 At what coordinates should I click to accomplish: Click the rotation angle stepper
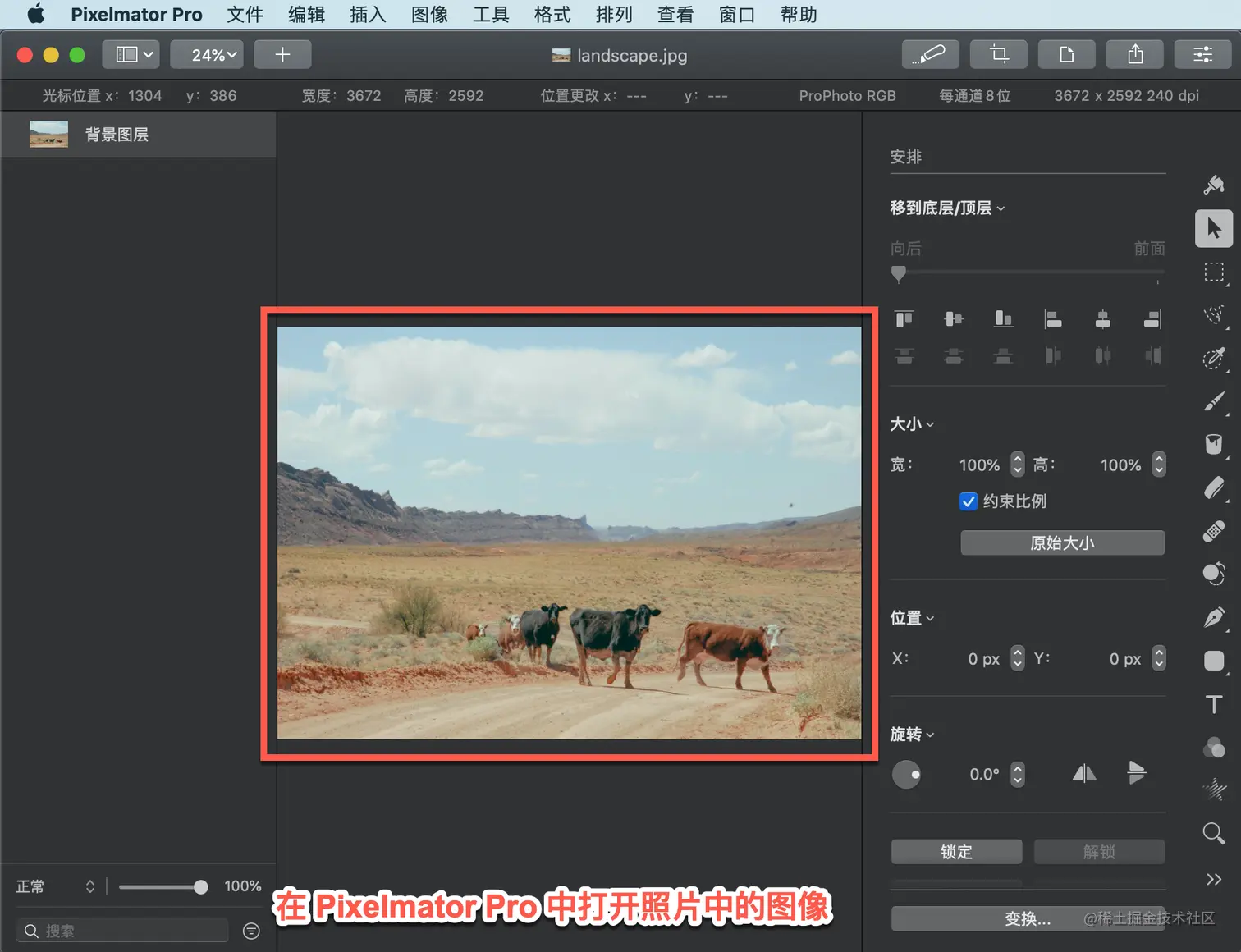(1018, 774)
